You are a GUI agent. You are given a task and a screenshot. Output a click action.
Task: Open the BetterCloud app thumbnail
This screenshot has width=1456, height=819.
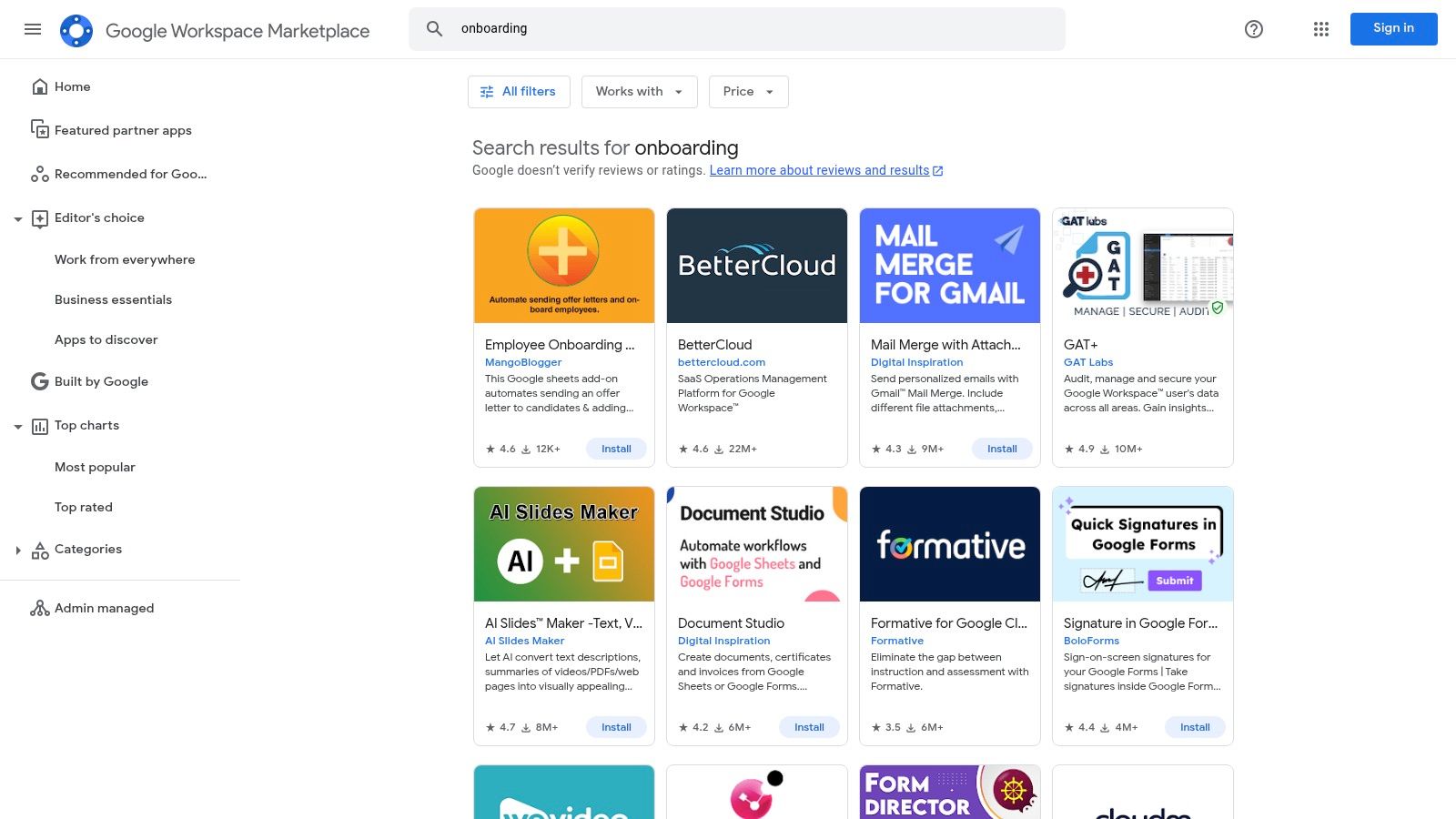[x=757, y=266]
